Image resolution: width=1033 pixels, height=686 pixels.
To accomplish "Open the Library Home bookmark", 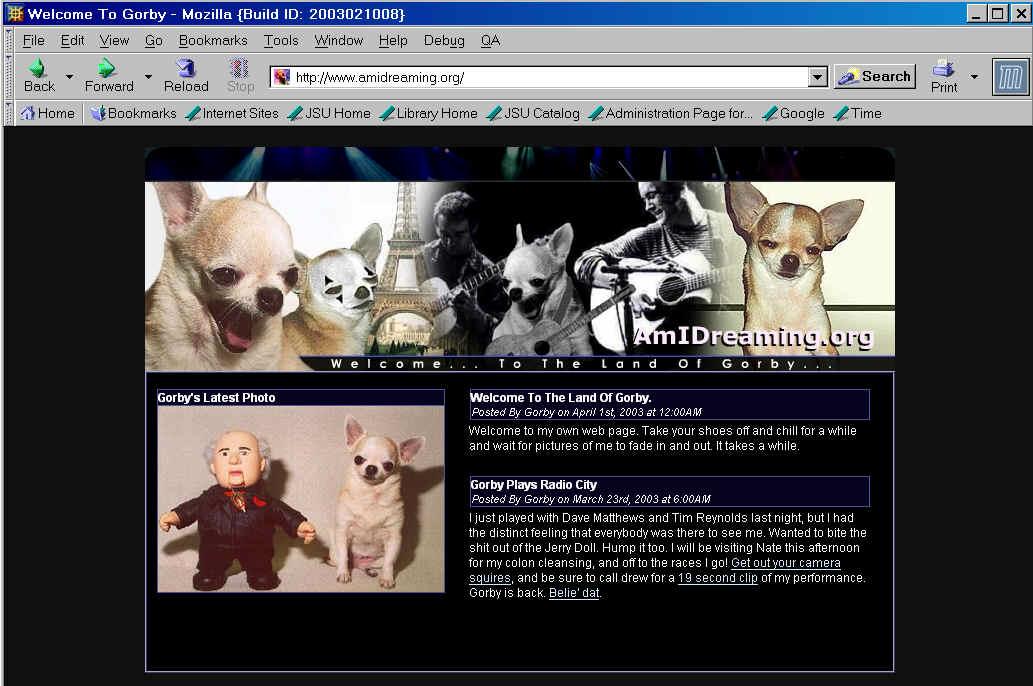I will (x=429, y=113).
